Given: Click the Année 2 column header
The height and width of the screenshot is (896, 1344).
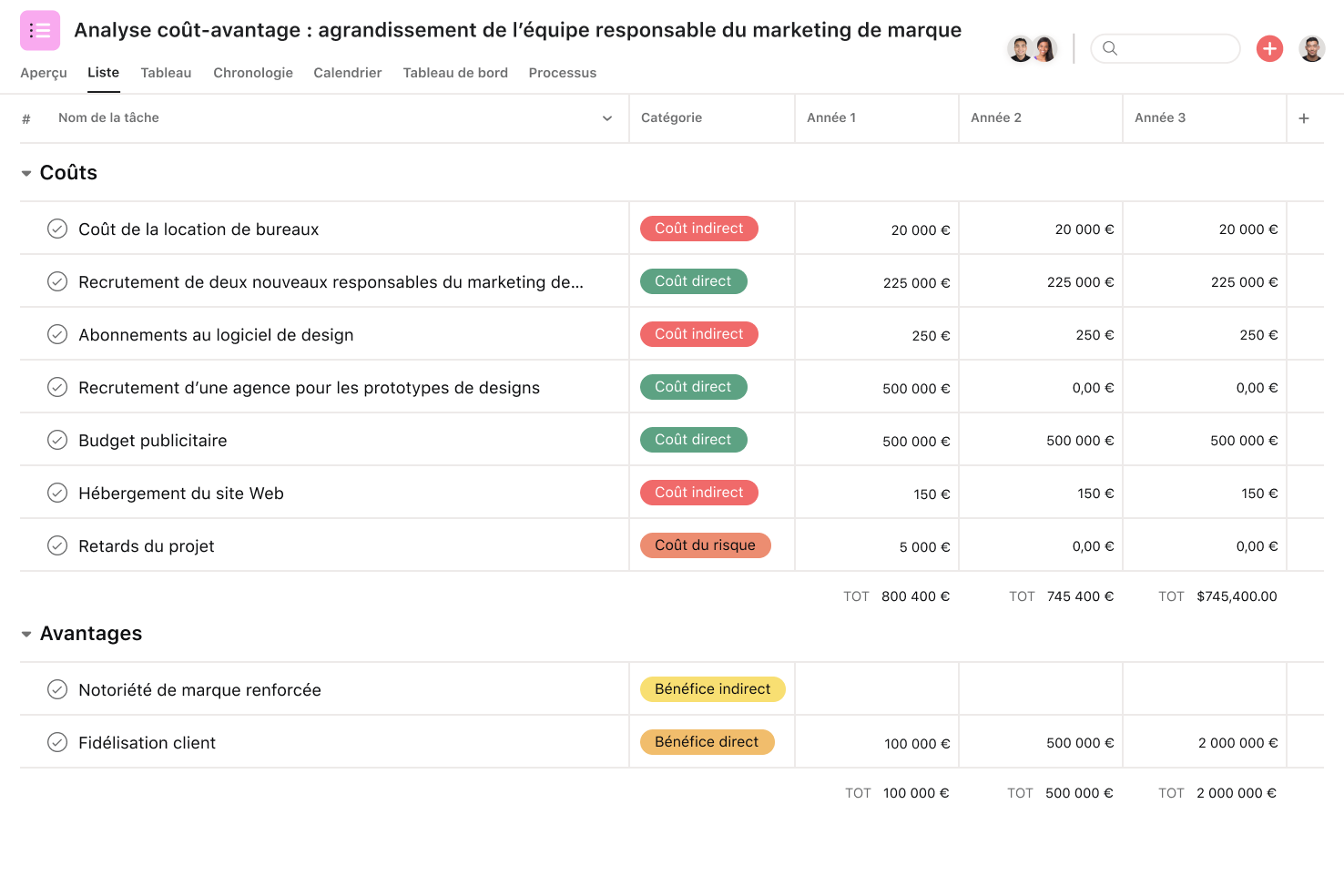Looking at the screenshot, I should point(996,117).
